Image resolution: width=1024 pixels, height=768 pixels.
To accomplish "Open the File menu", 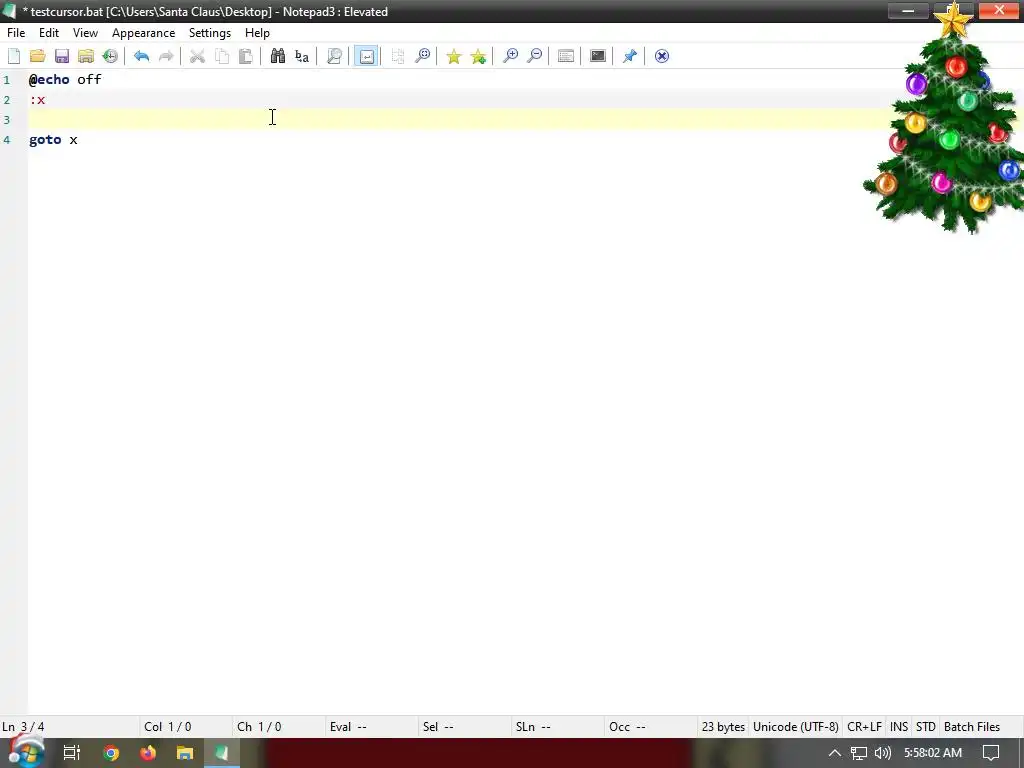I will (x=16, y=33).
